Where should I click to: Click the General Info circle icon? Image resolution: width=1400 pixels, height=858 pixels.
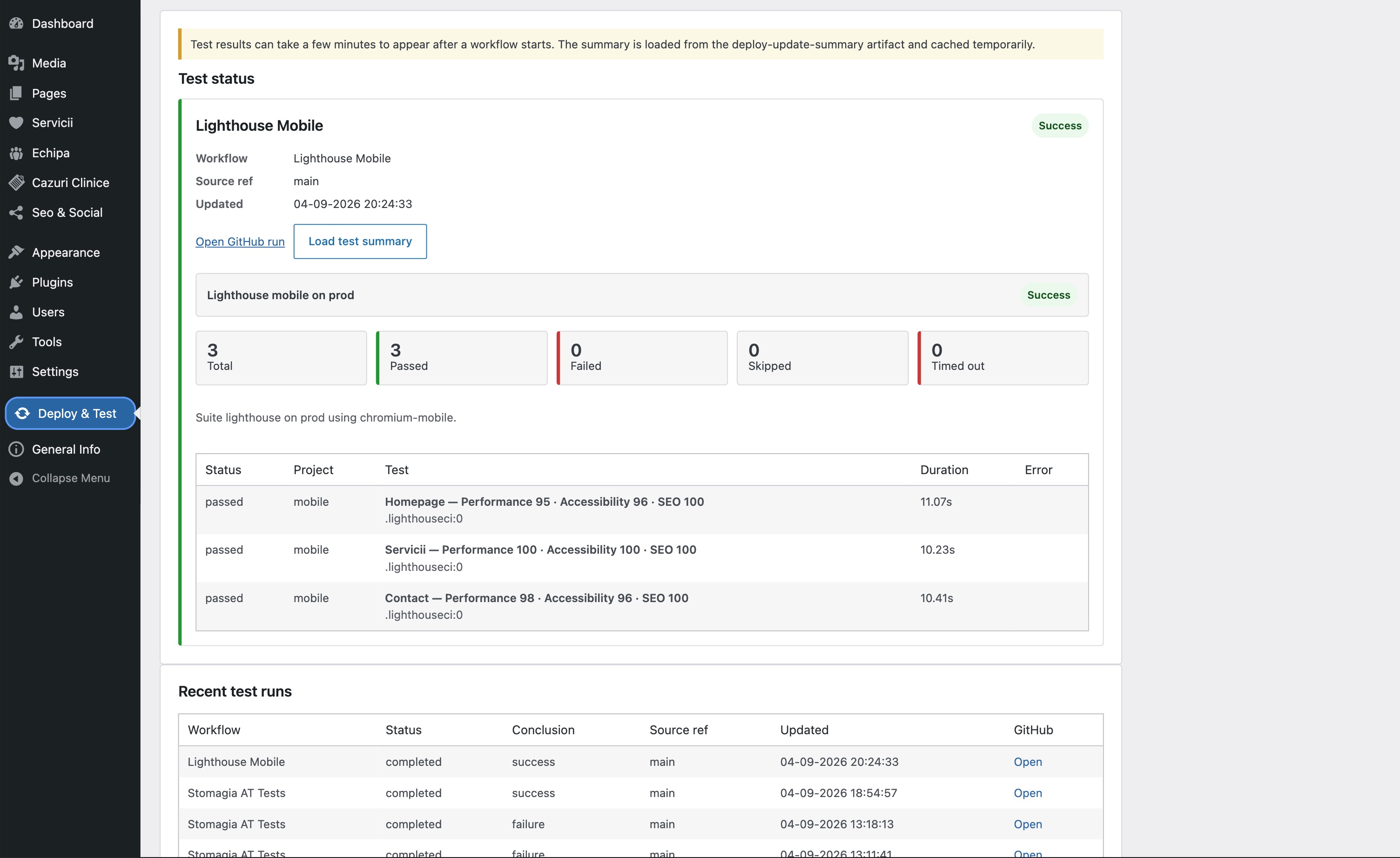[x=16, y=449]
